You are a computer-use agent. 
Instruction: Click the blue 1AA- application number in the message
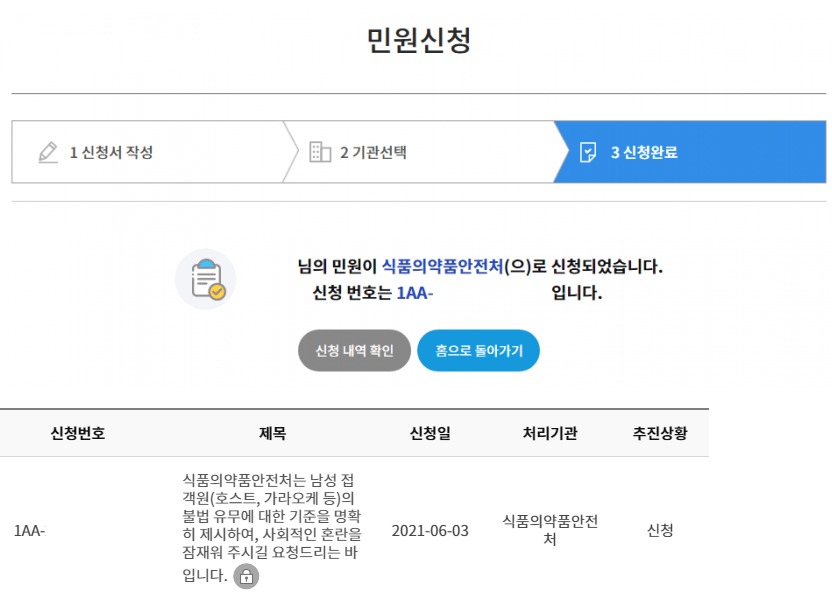click(414, 294)
